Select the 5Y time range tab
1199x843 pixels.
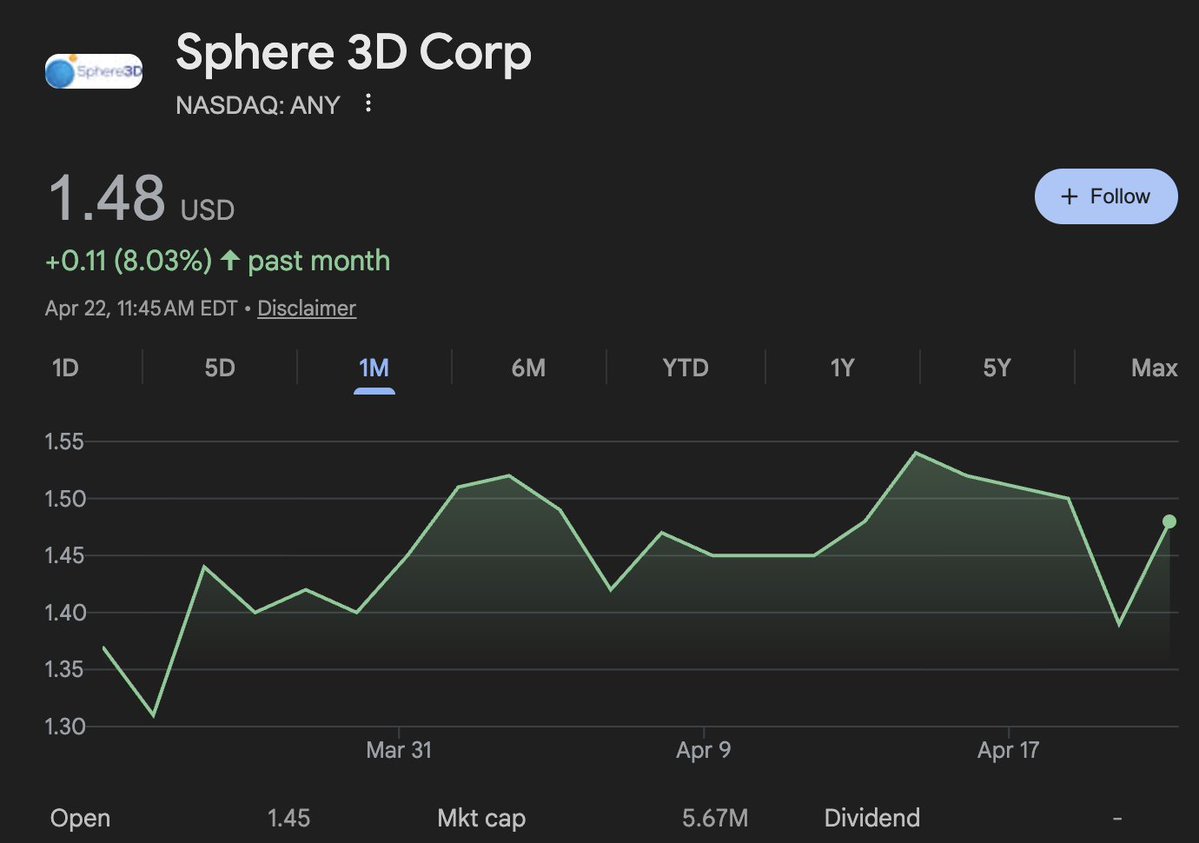996,368
